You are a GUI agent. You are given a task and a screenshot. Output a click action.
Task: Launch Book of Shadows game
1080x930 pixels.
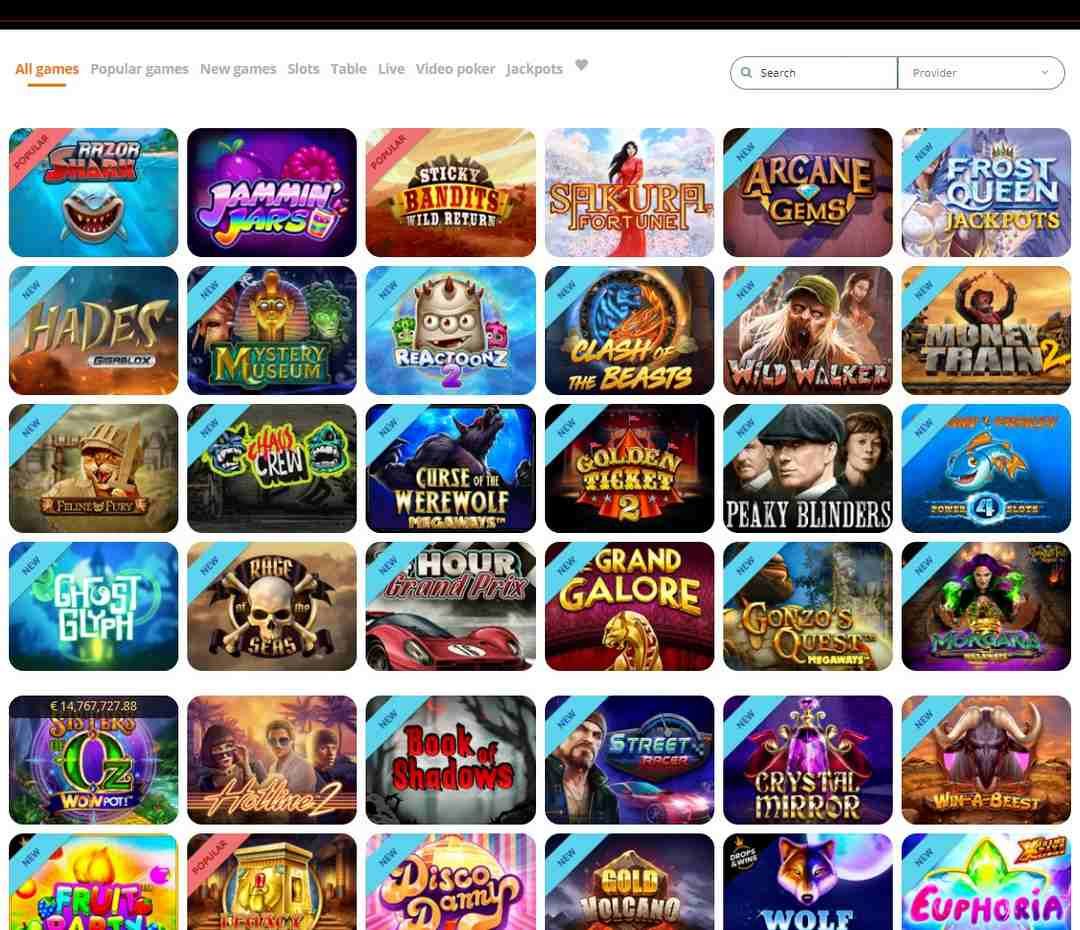click(x=450, y=760)
